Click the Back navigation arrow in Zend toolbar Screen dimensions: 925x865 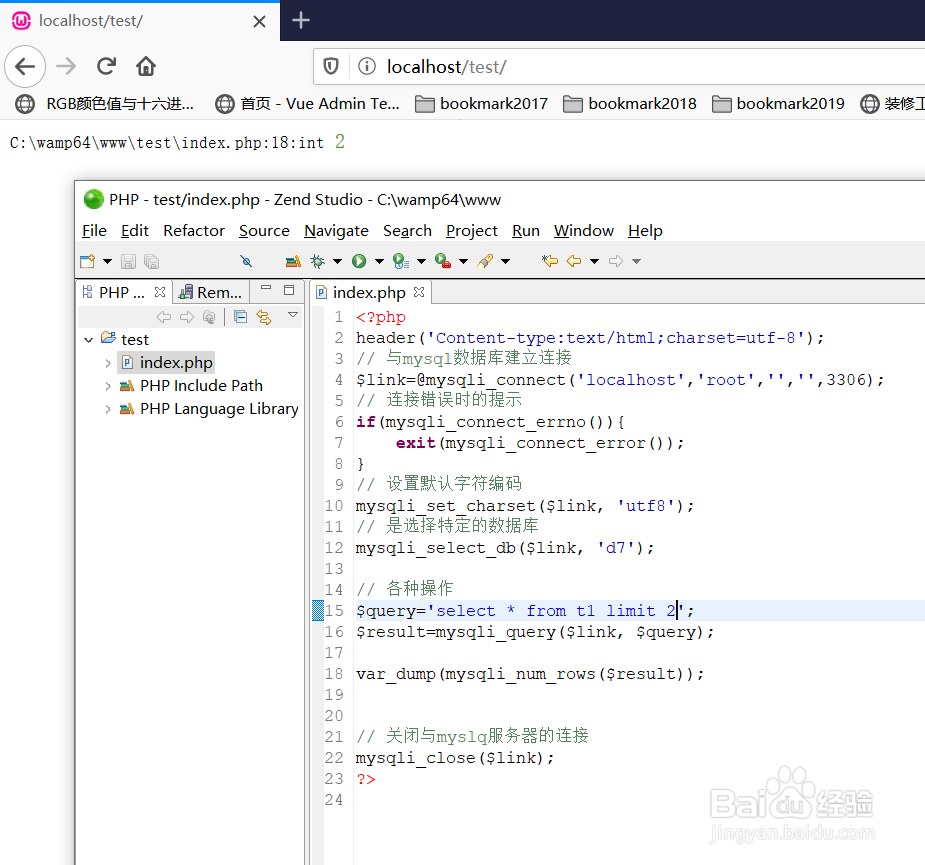click(x=574, y=261)
